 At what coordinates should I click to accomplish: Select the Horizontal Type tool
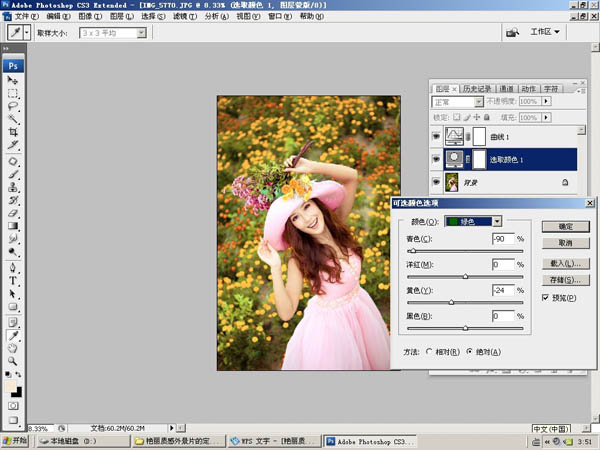(13, 281)
